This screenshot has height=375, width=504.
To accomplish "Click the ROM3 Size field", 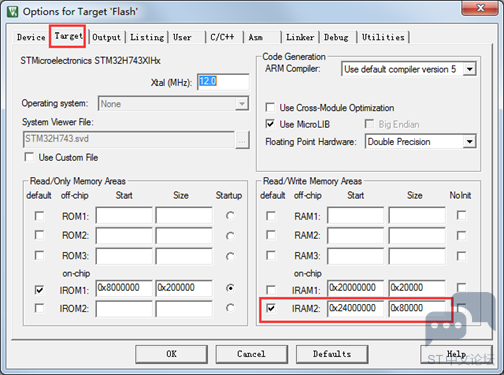I will [184, 256].
